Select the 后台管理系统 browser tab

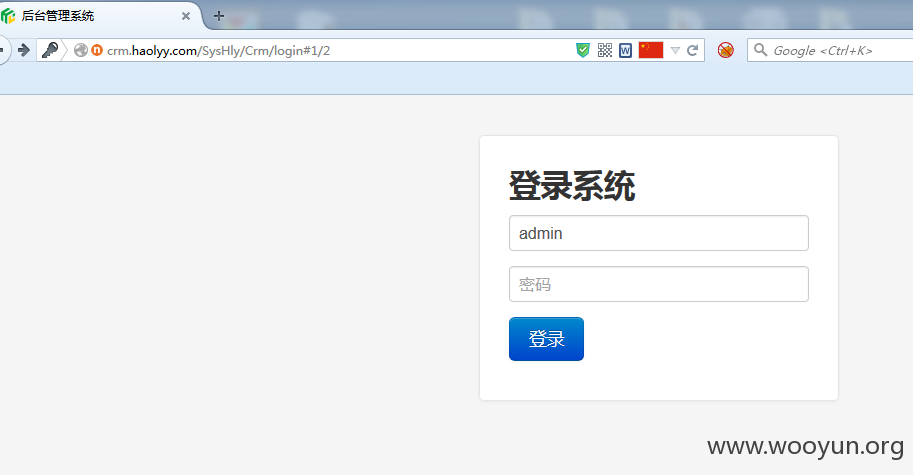tap(99, 16)
